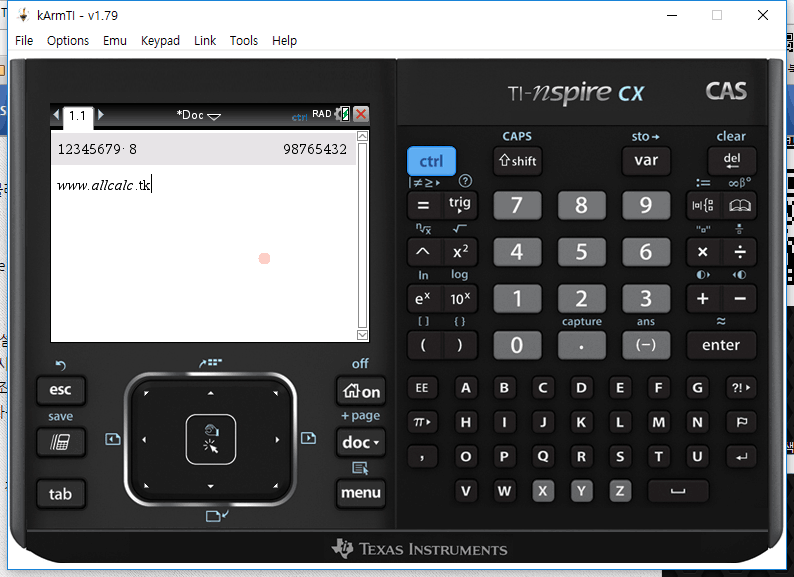Open the doc key menu
Image resolution: width=794 pixels, height=577 pixels.
click(x=361, y=442)
